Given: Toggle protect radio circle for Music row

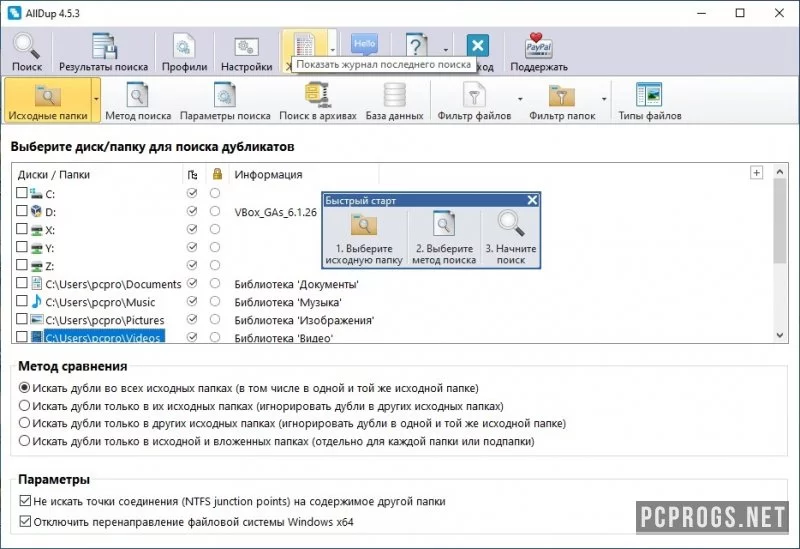Looking at the screenshot, I should point(215,301).
